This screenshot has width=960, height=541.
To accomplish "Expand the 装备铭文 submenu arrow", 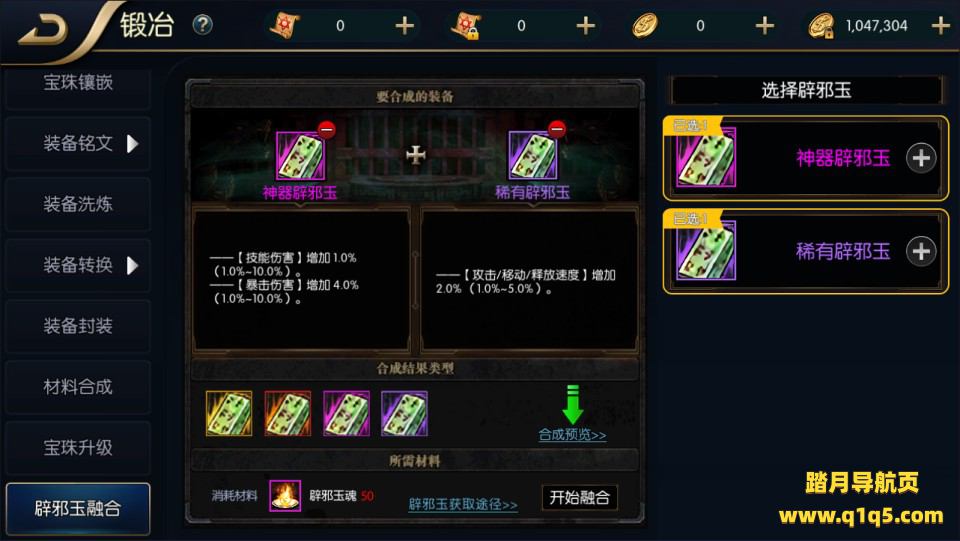I will click(x=132, y=144).
